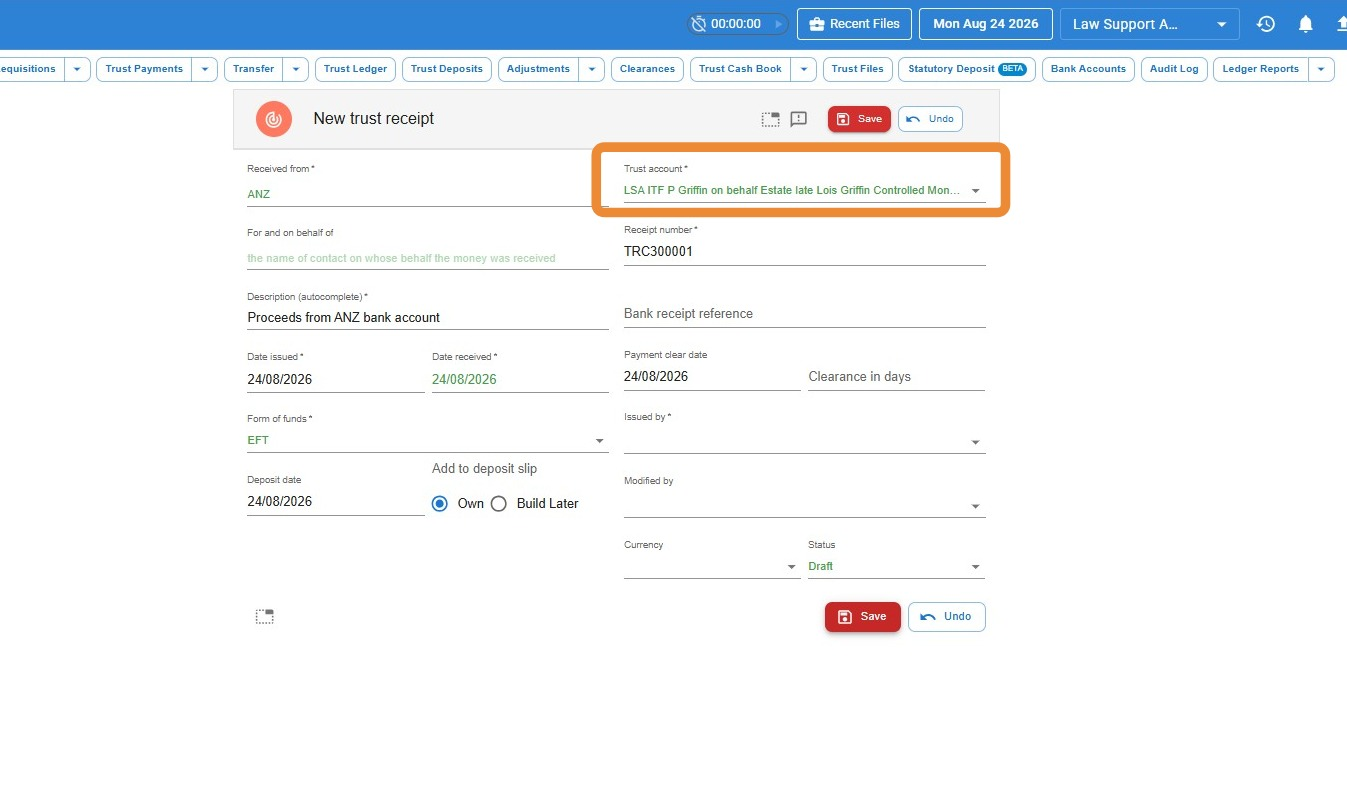This screenshot has width=1347, height=789.
Task: Go to Trust Ledger
Action: click(355, 69)
